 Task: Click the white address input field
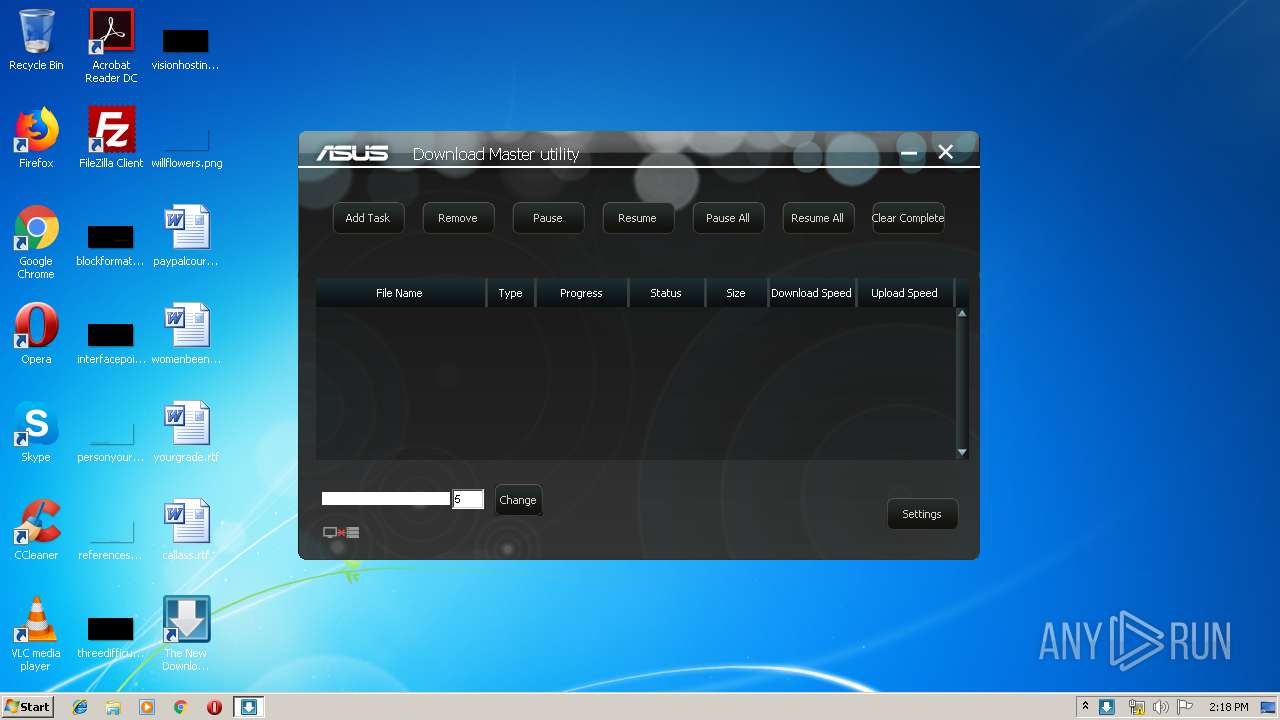click(386, 499)
